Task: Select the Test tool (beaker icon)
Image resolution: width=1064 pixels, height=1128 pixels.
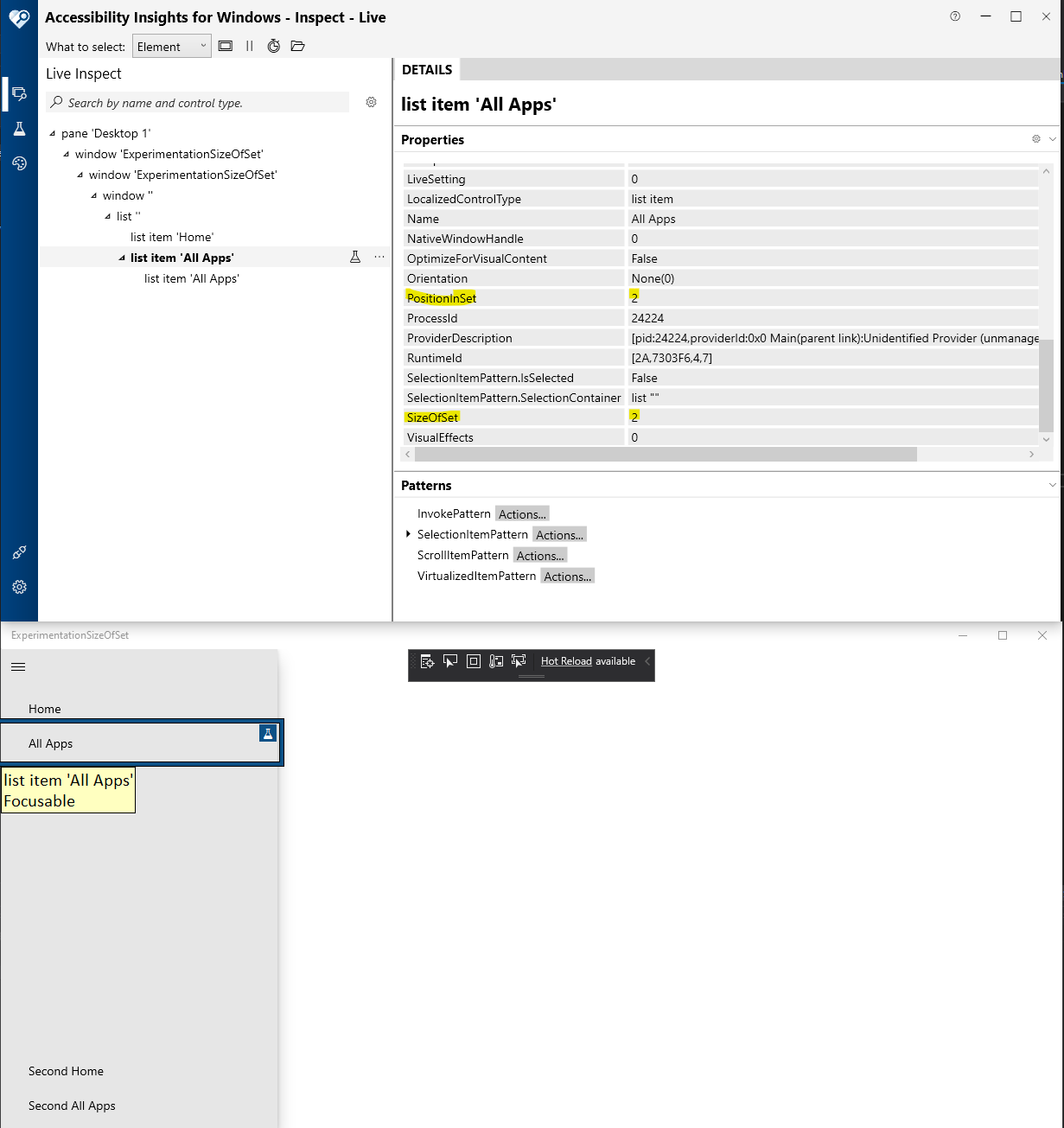Action: pyautogui.click(x=19, y=128)
